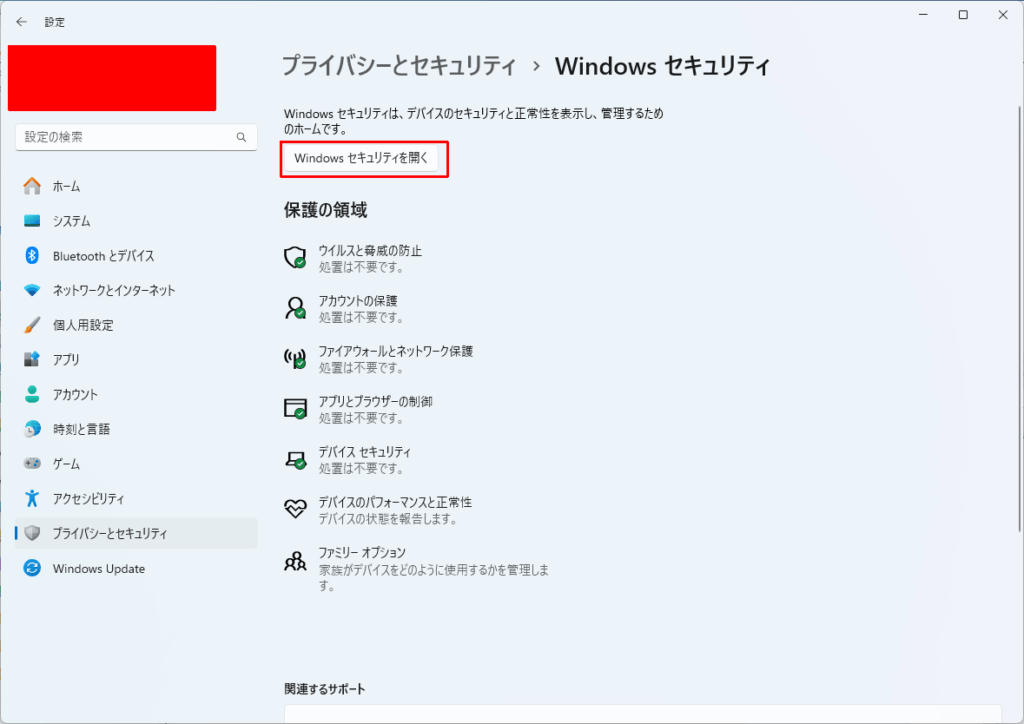Minimize the Settings window

(x=923, y=15)
